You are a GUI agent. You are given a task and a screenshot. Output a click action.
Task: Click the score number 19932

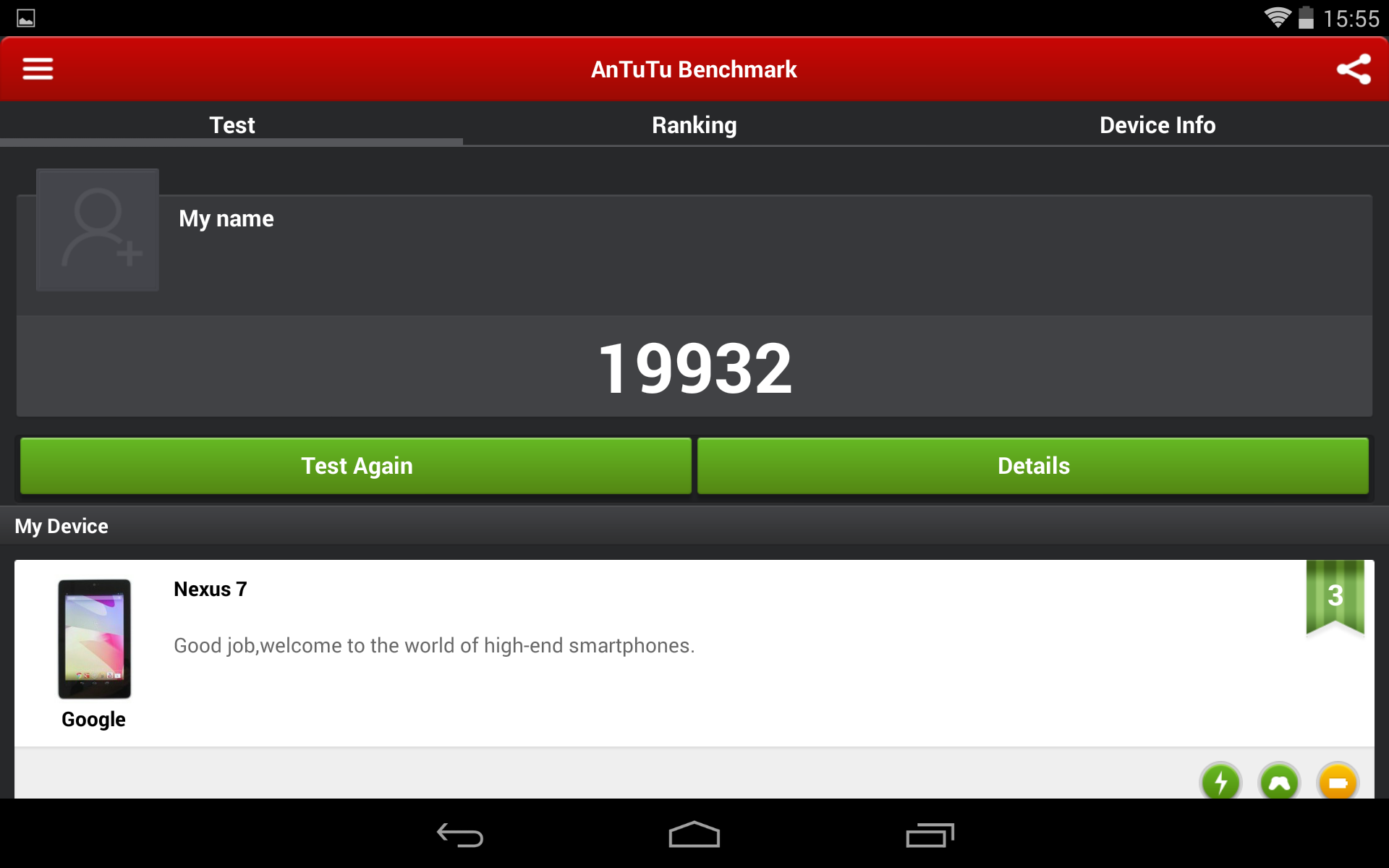pos(695,365)
